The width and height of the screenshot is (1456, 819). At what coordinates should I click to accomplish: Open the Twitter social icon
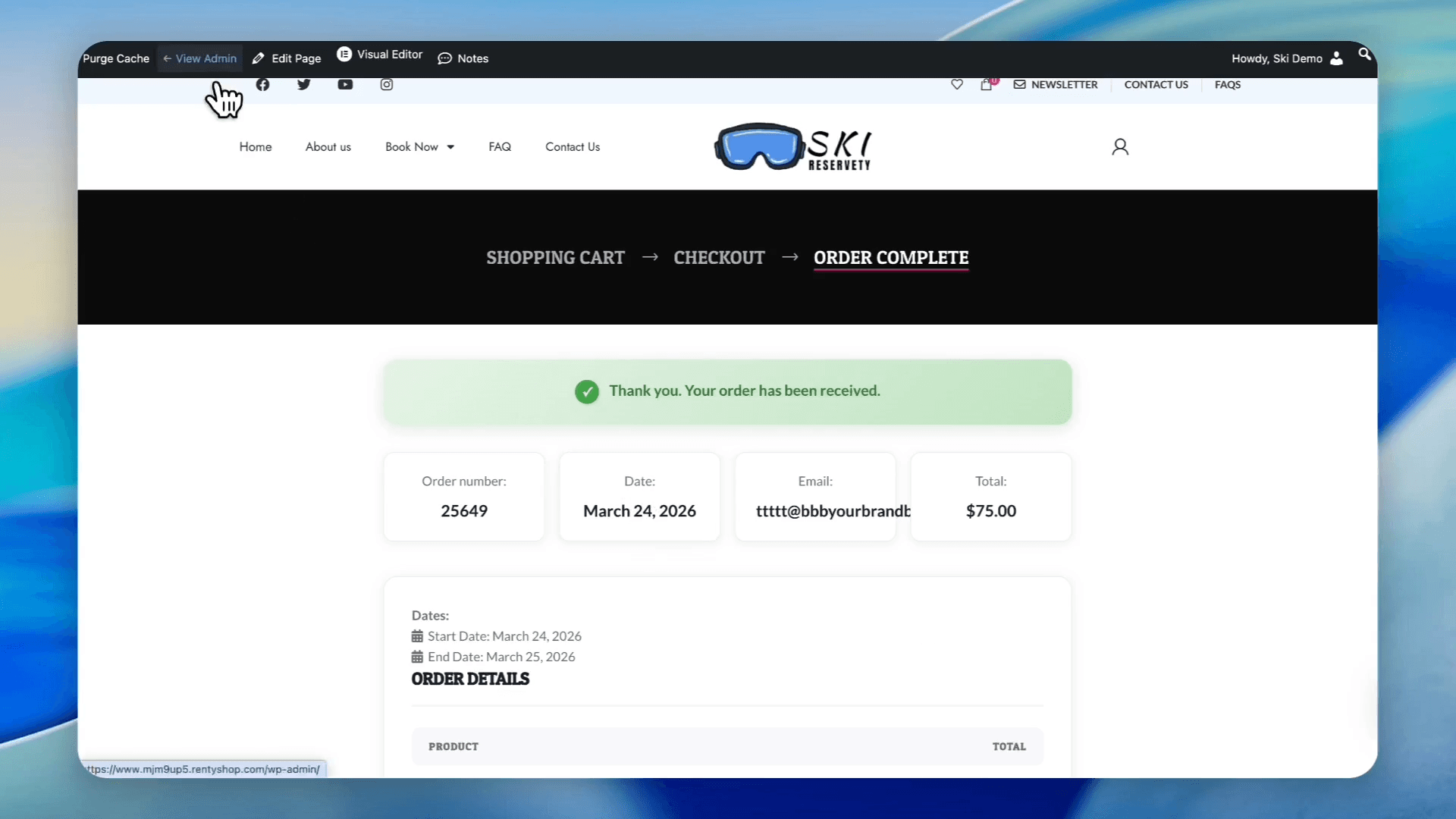(x=304, y=84)
